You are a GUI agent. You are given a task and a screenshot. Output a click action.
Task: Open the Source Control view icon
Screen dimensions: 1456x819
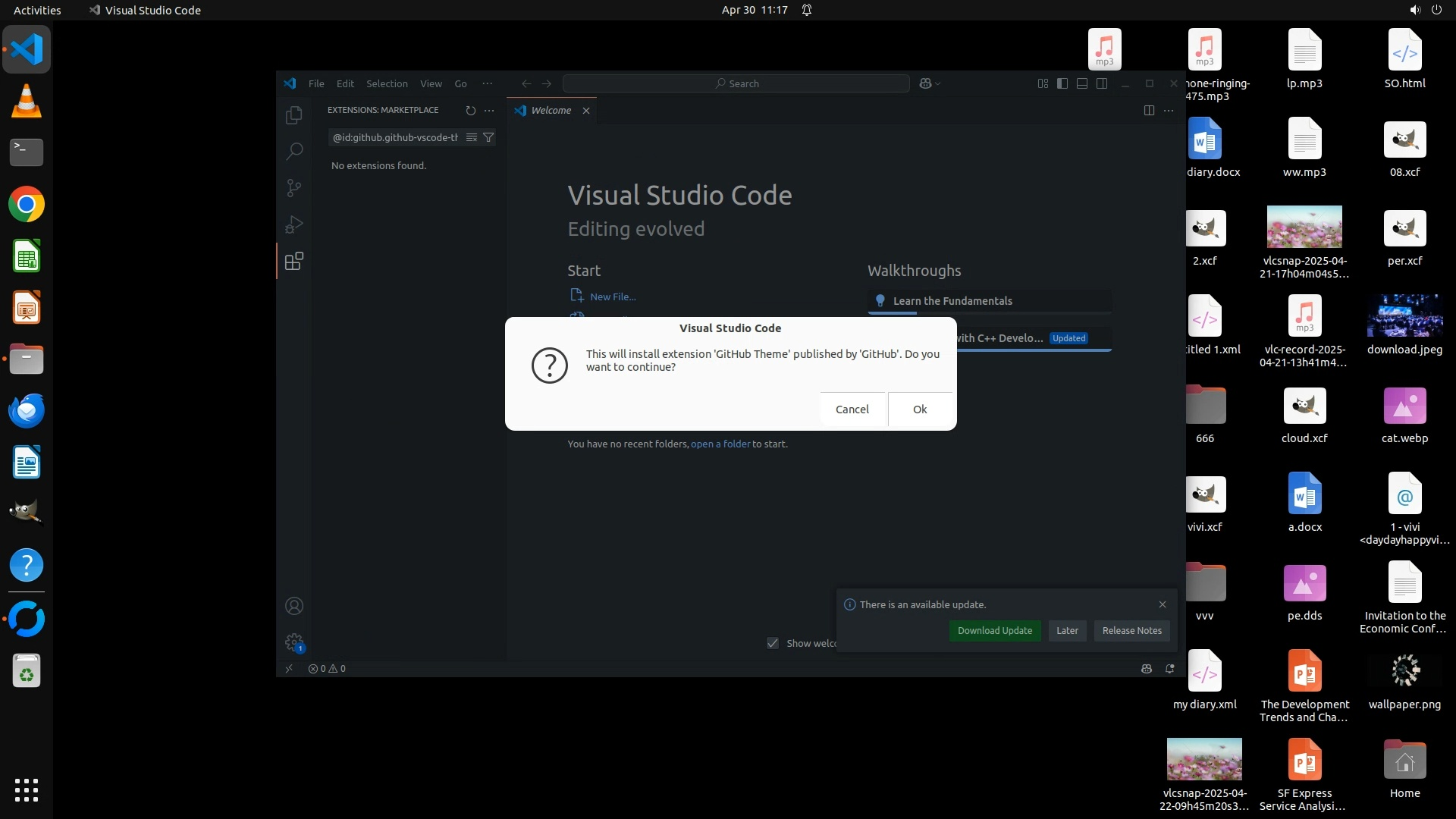(x=293, y=188)
